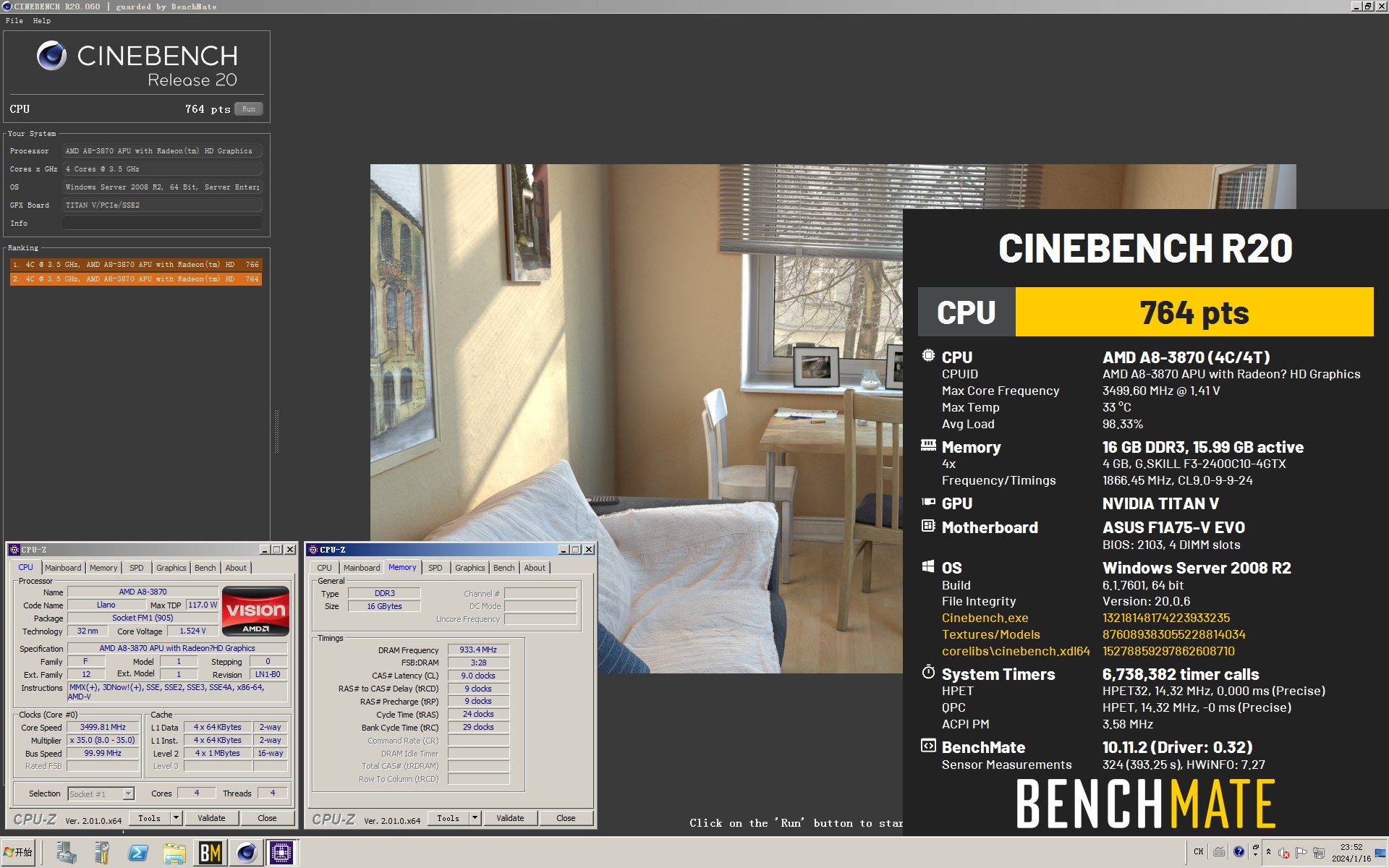Click the Run button beside CPU score
The width and height of the screenshot is (1389, 868).
[249, 109]
